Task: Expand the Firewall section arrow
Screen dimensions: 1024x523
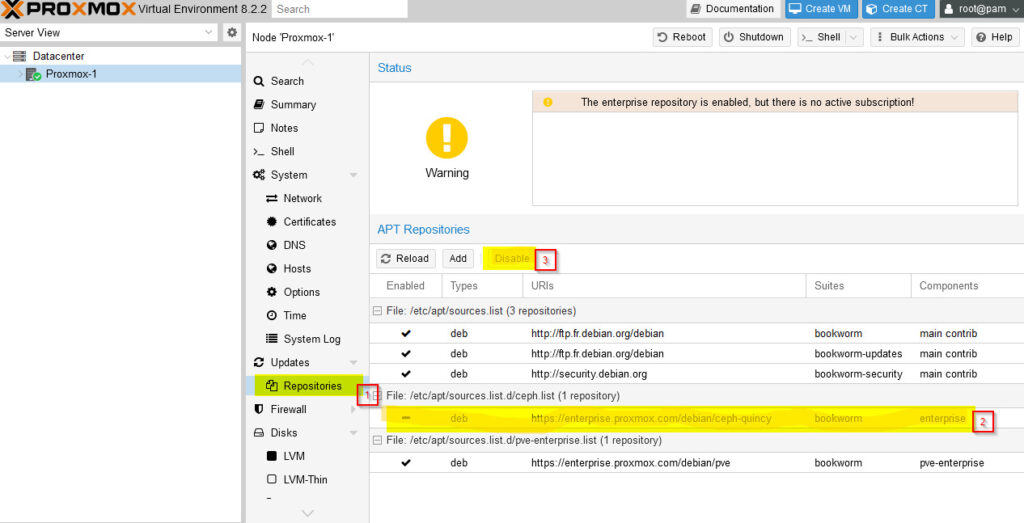Action: 353,409
